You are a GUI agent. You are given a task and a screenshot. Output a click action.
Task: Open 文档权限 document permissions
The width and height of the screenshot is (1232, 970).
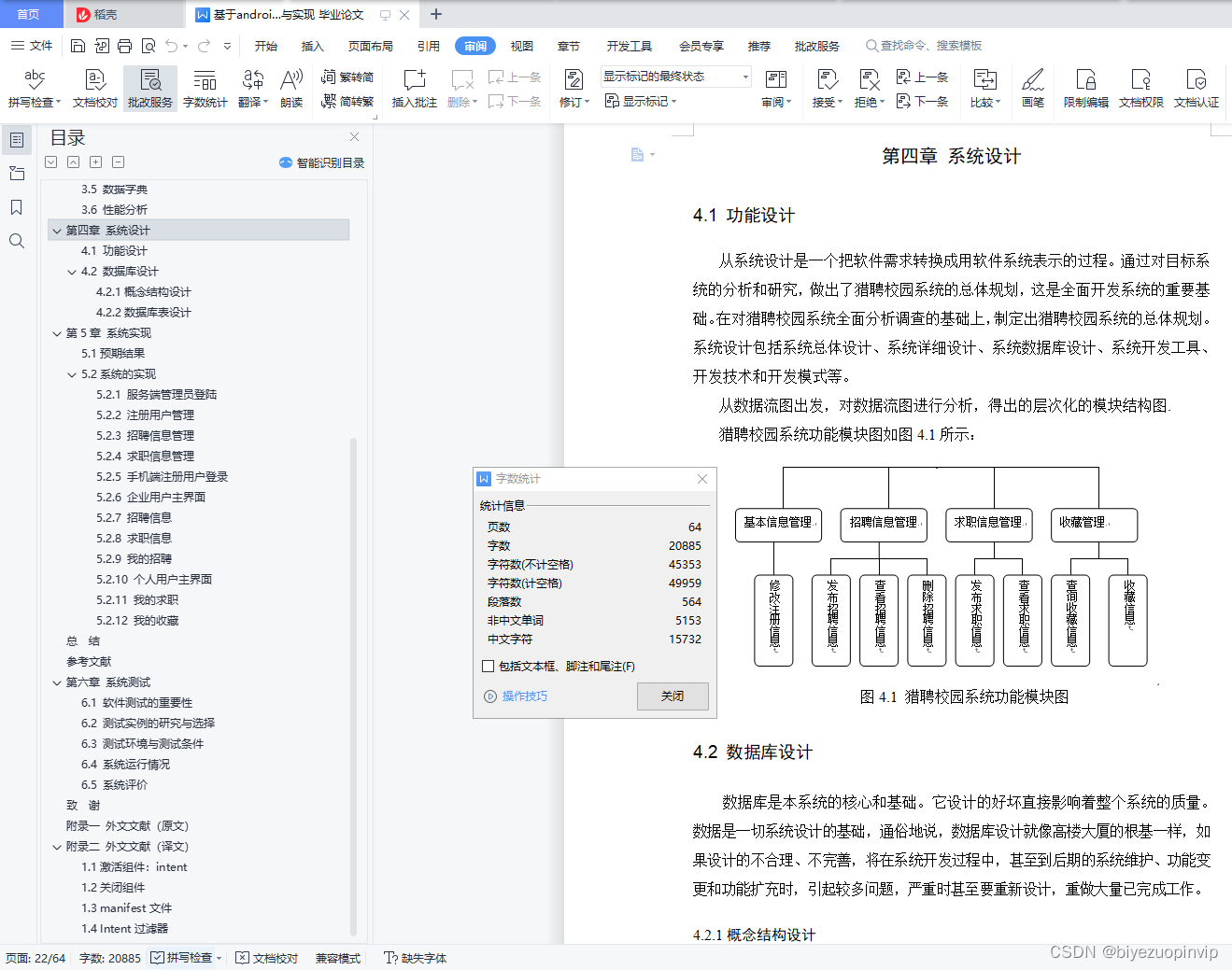(x=1140, y=88)
